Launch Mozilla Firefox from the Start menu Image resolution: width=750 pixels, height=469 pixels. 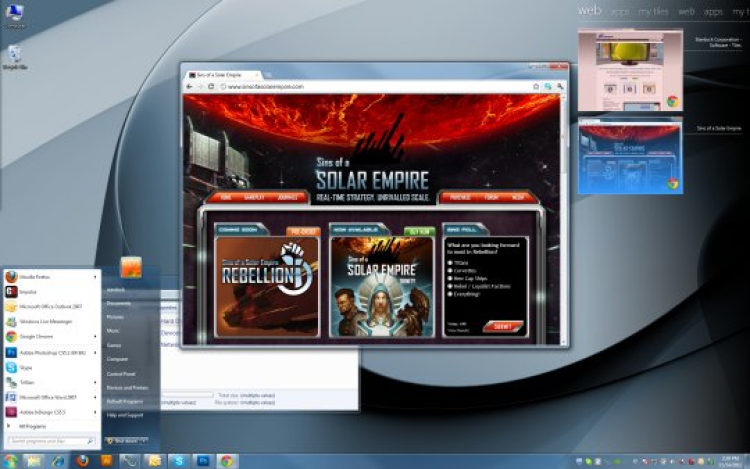click(x=51, y=277)
